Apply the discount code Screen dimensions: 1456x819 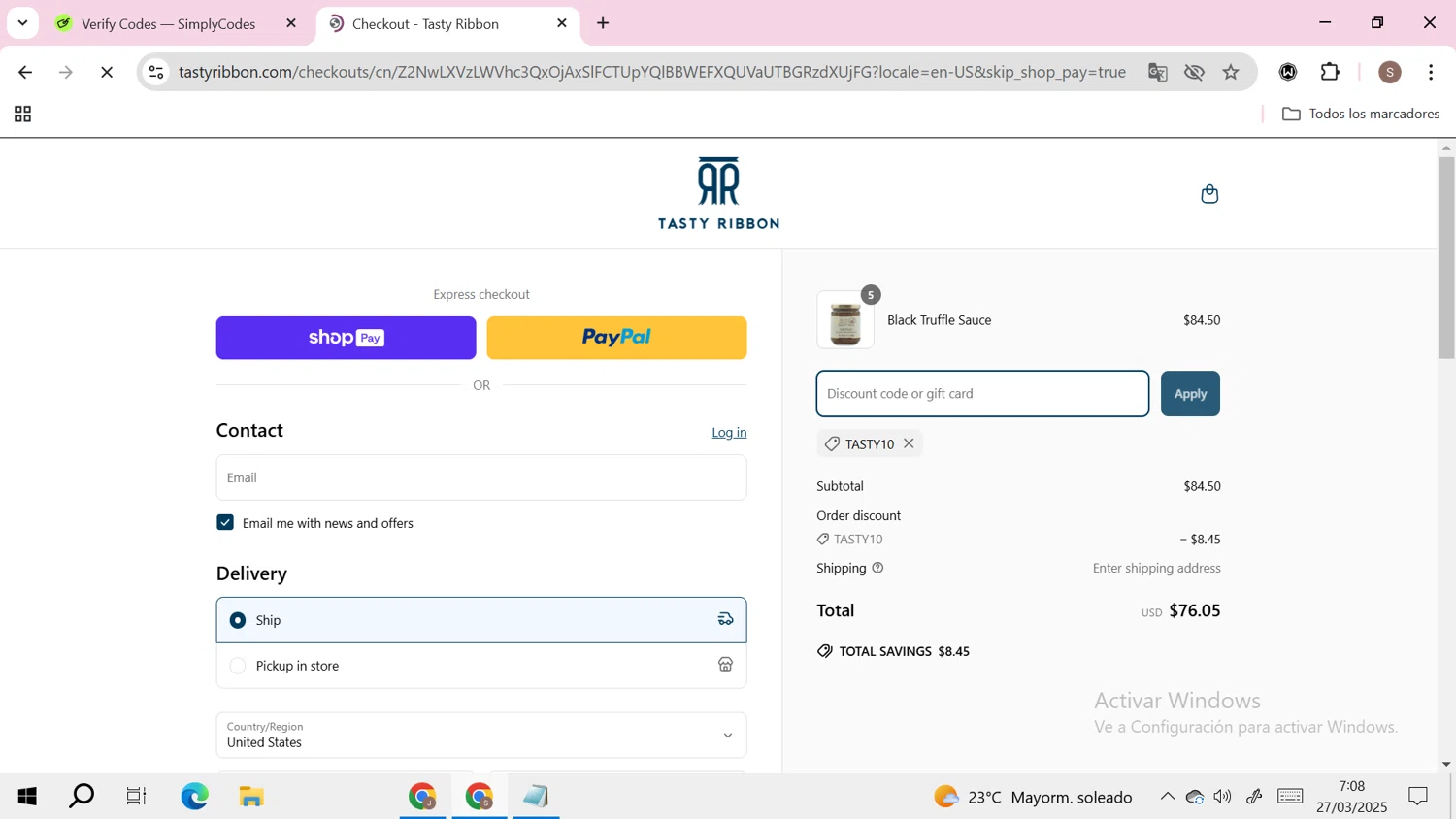[1190, 394]
